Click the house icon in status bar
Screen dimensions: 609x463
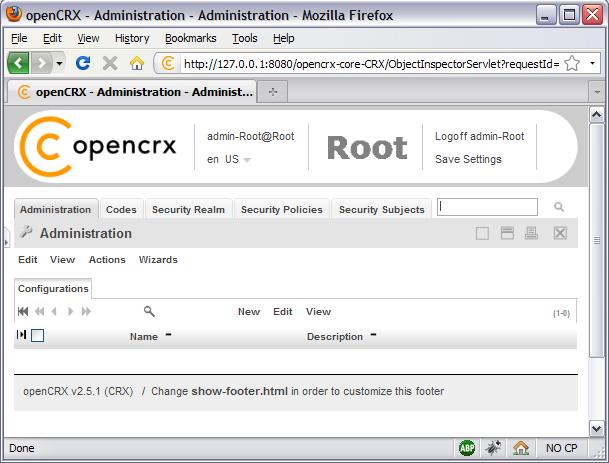521,448
